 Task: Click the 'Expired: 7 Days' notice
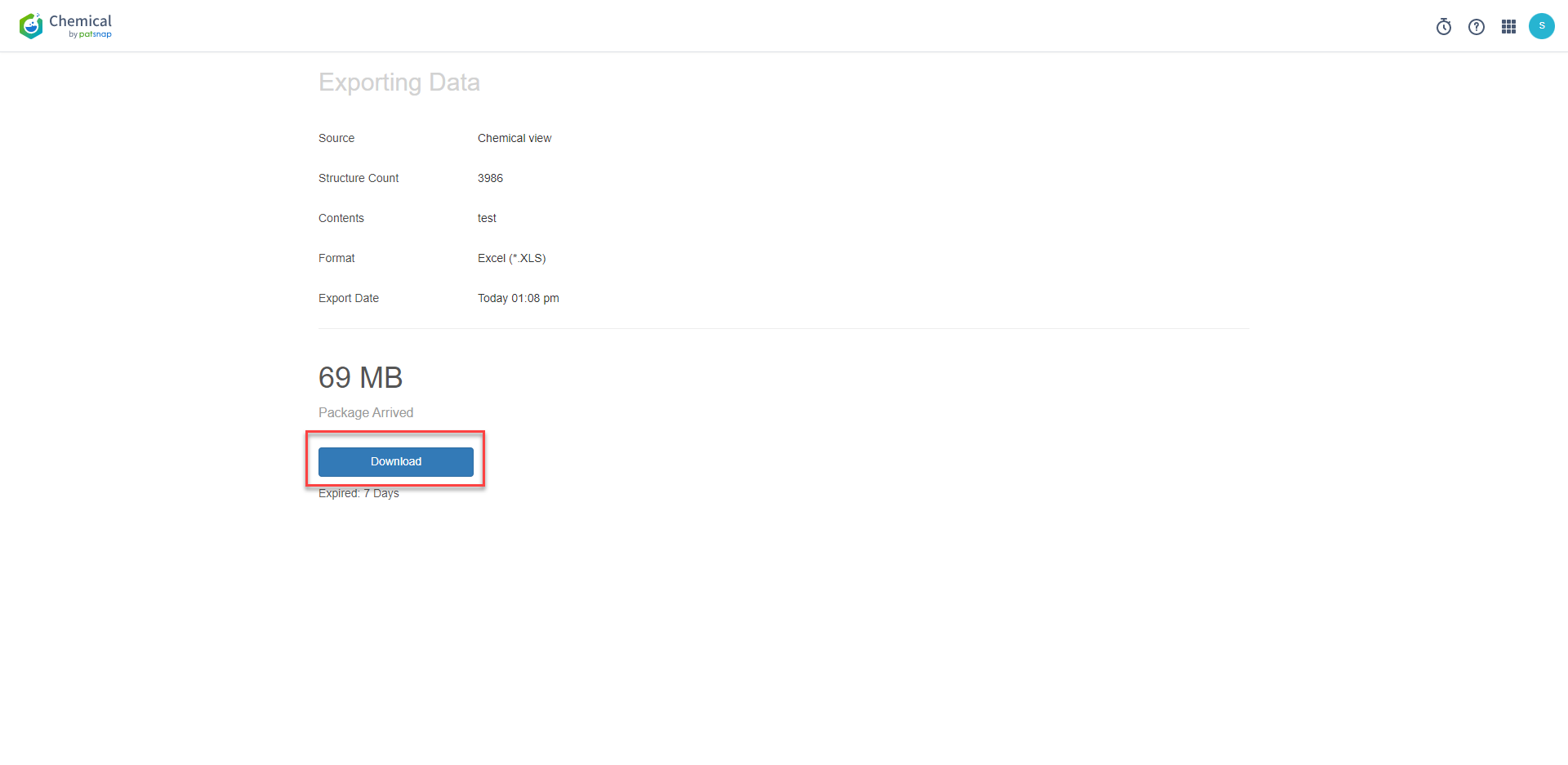(359, 494)
